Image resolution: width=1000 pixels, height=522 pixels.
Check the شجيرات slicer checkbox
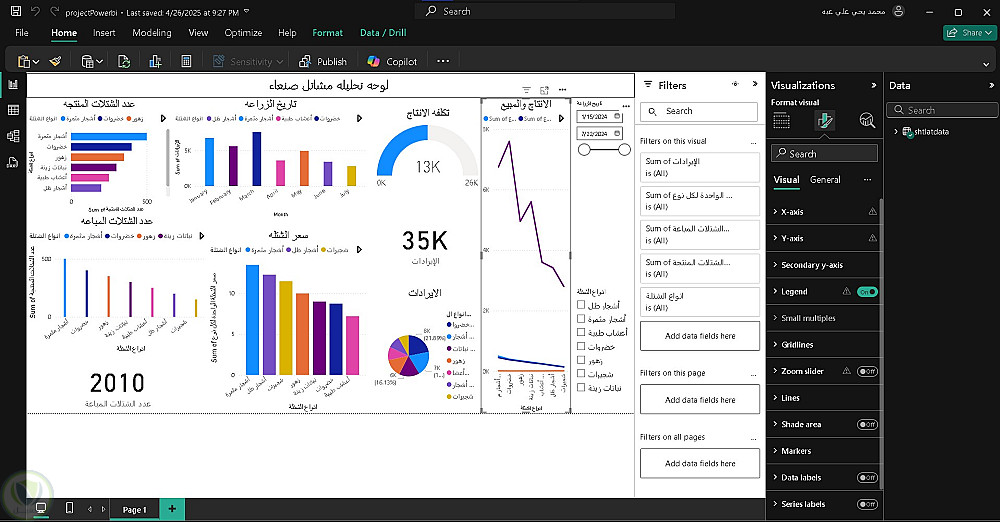point(581,373)
